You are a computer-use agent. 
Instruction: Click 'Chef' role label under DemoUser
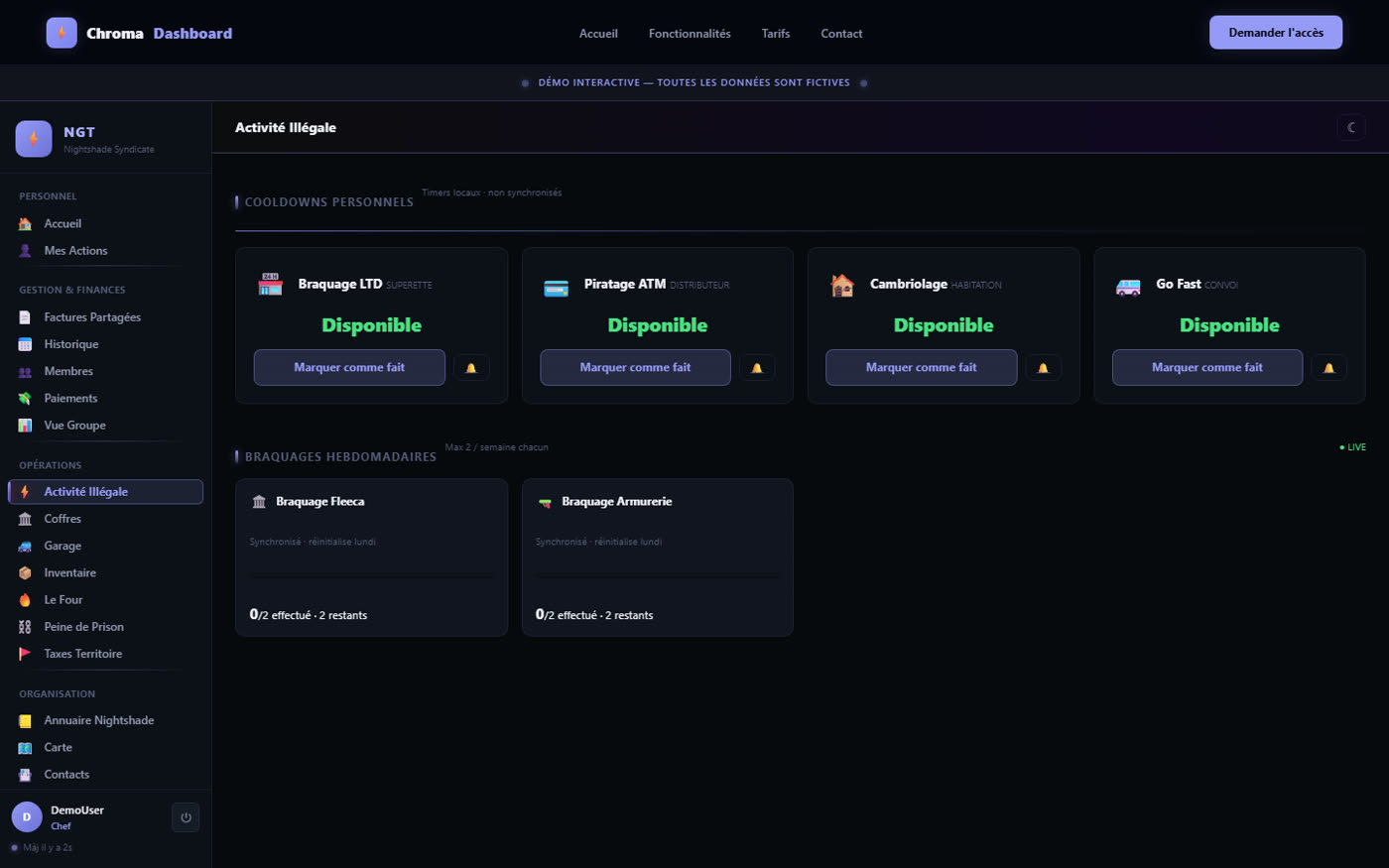point(61,826)
